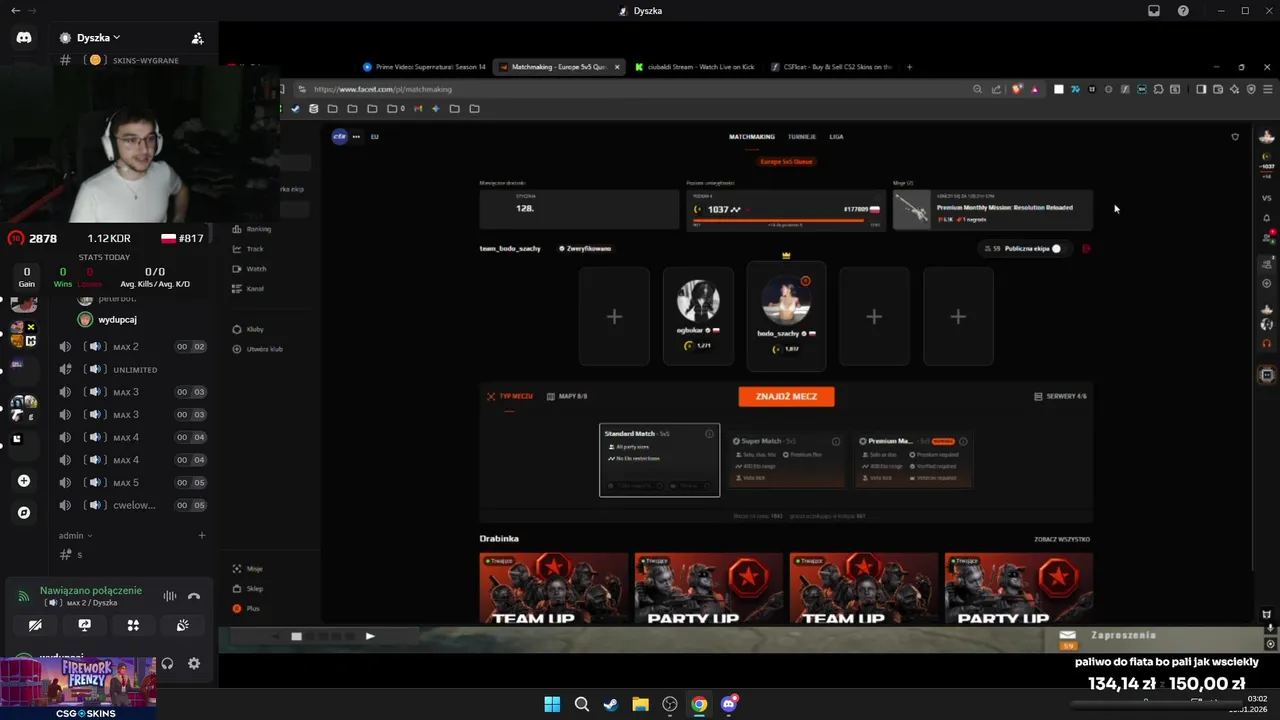Click the browser zoom magnifier icon
Viewport: 1280px width, 720px height.
(x=977, y=89)
